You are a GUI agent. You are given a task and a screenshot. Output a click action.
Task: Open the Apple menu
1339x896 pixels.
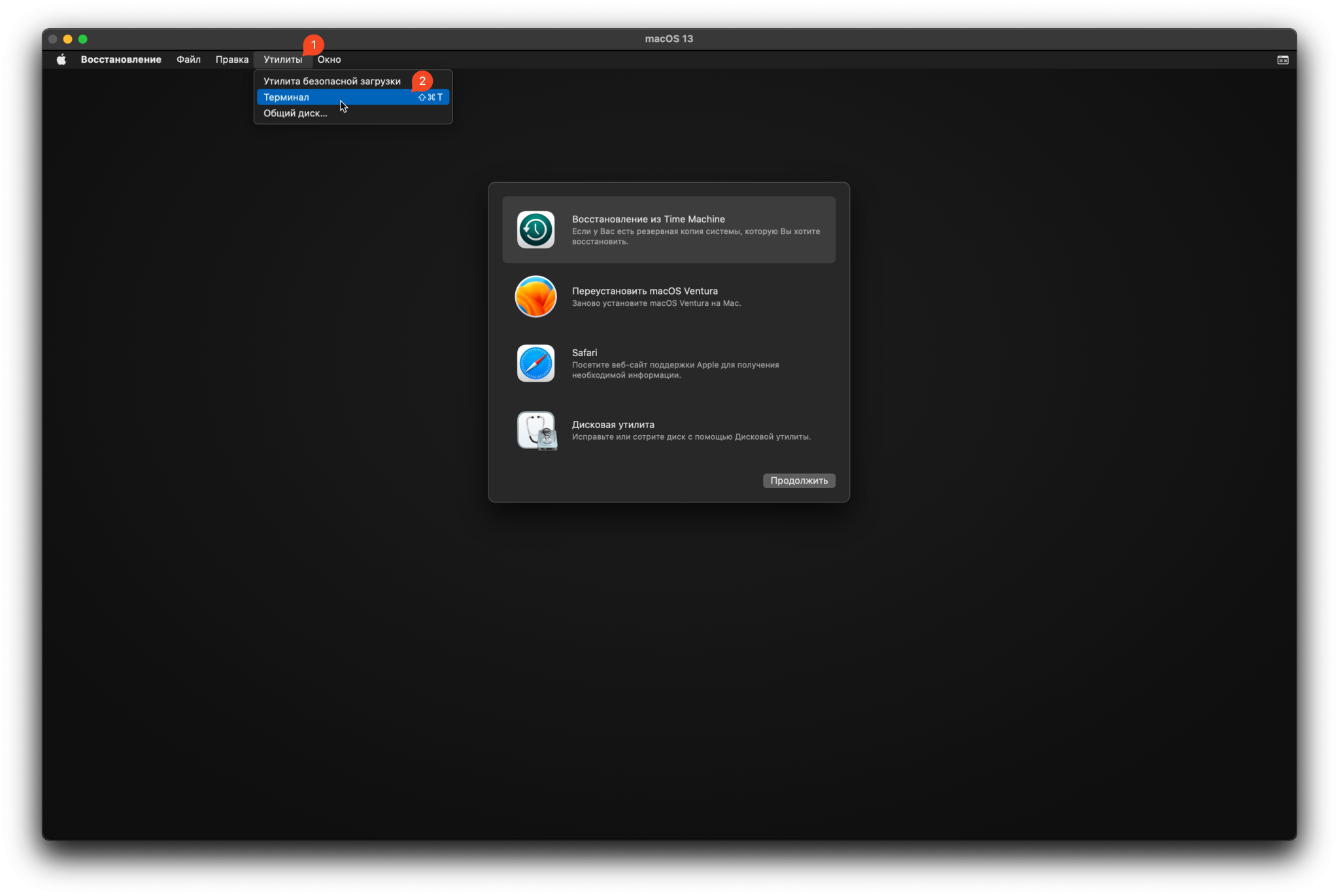[61, 59]
